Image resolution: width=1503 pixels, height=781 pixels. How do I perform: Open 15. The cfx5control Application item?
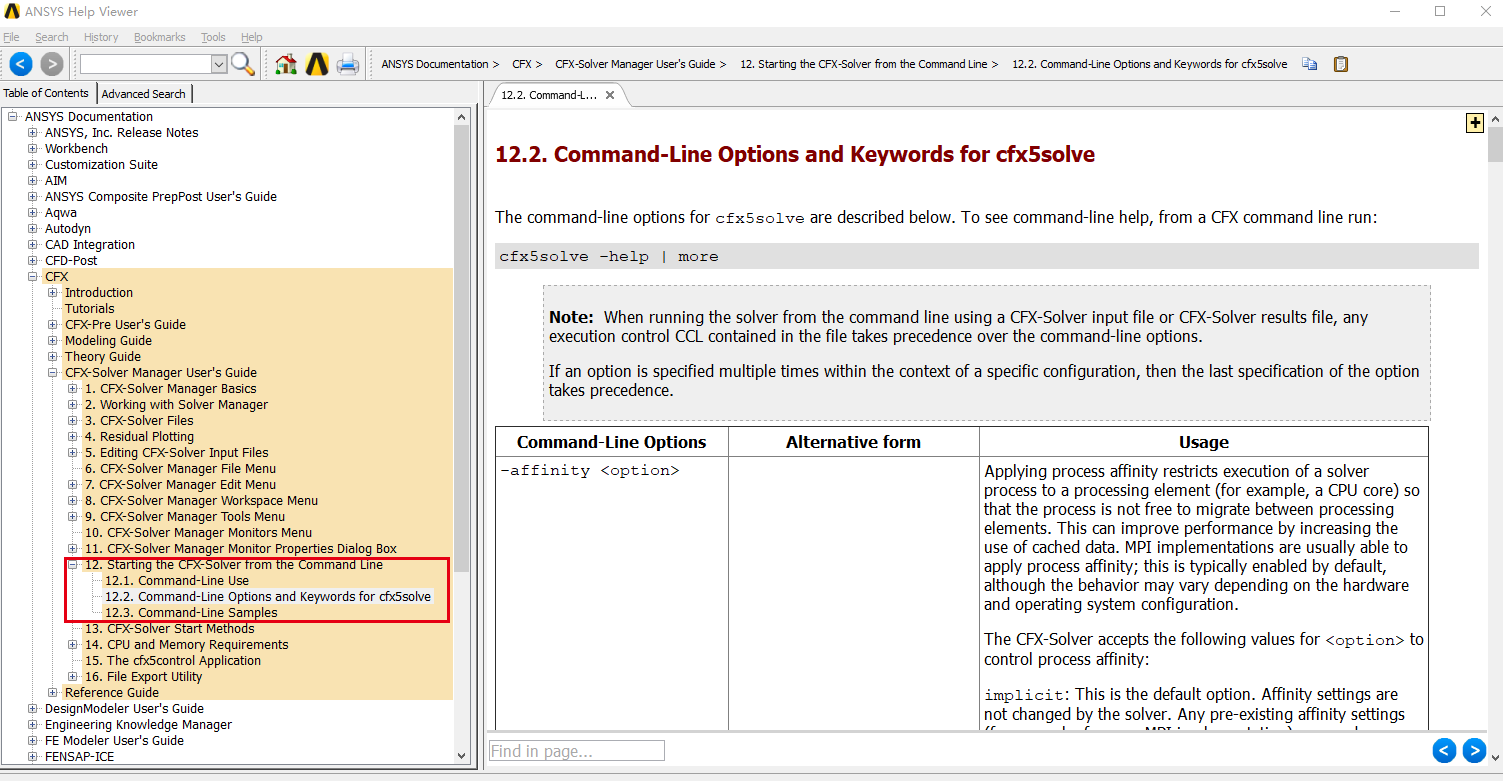[173, 661]
